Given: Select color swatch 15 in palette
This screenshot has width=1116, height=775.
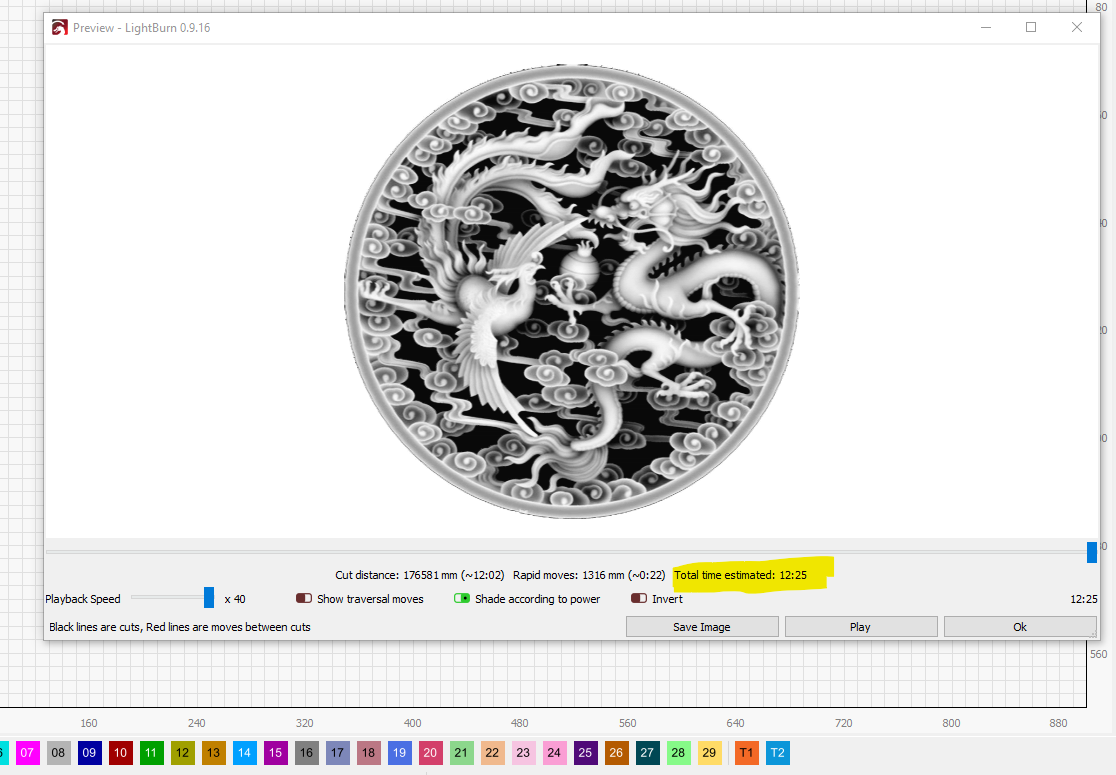Looking at the screenshot, I should pyautogui.click(x=275, y=753).
